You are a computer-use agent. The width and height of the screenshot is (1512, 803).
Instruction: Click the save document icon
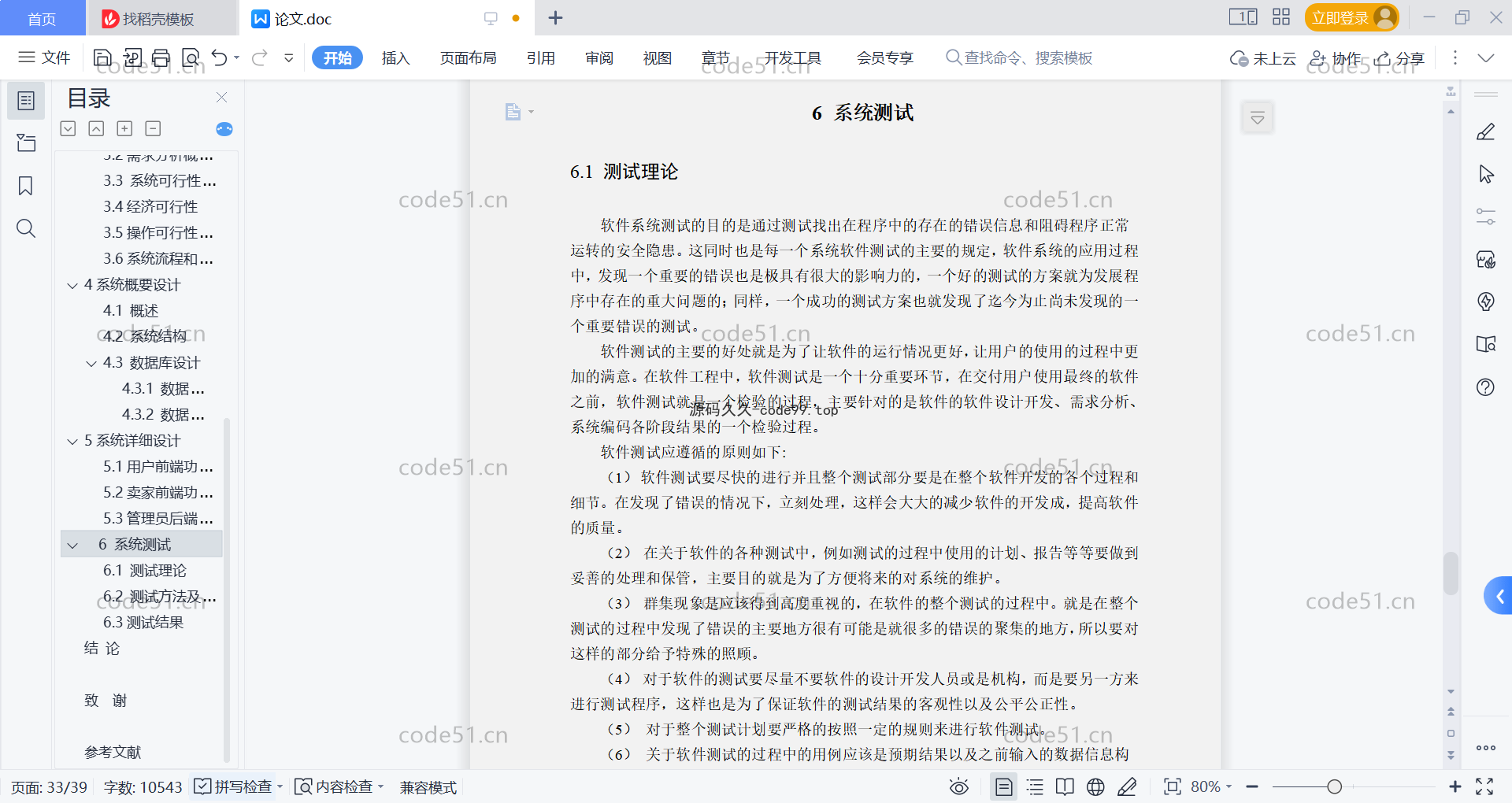[x=102, y=57]
